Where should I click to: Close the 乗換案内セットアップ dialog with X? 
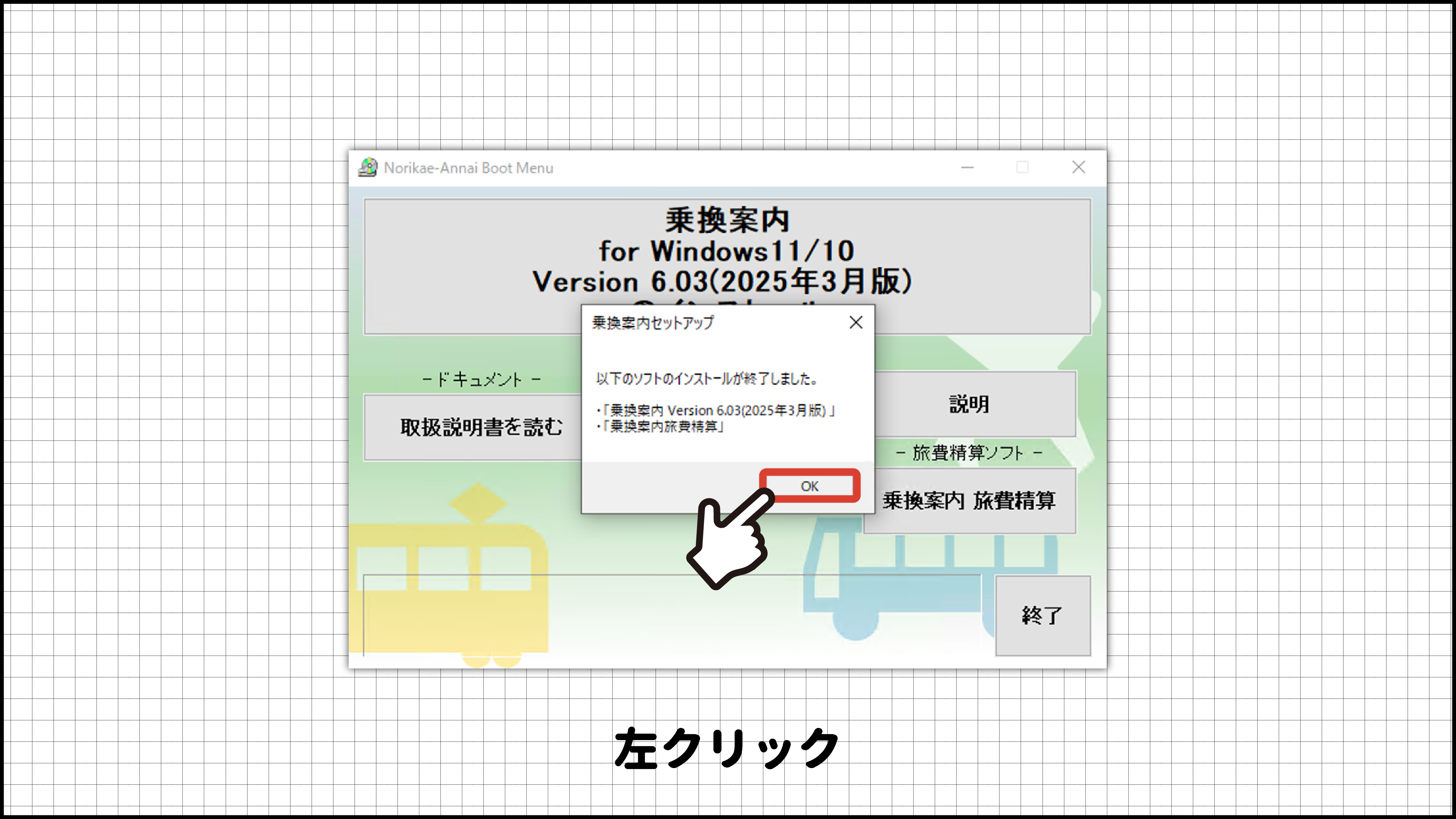pos(856,322)
